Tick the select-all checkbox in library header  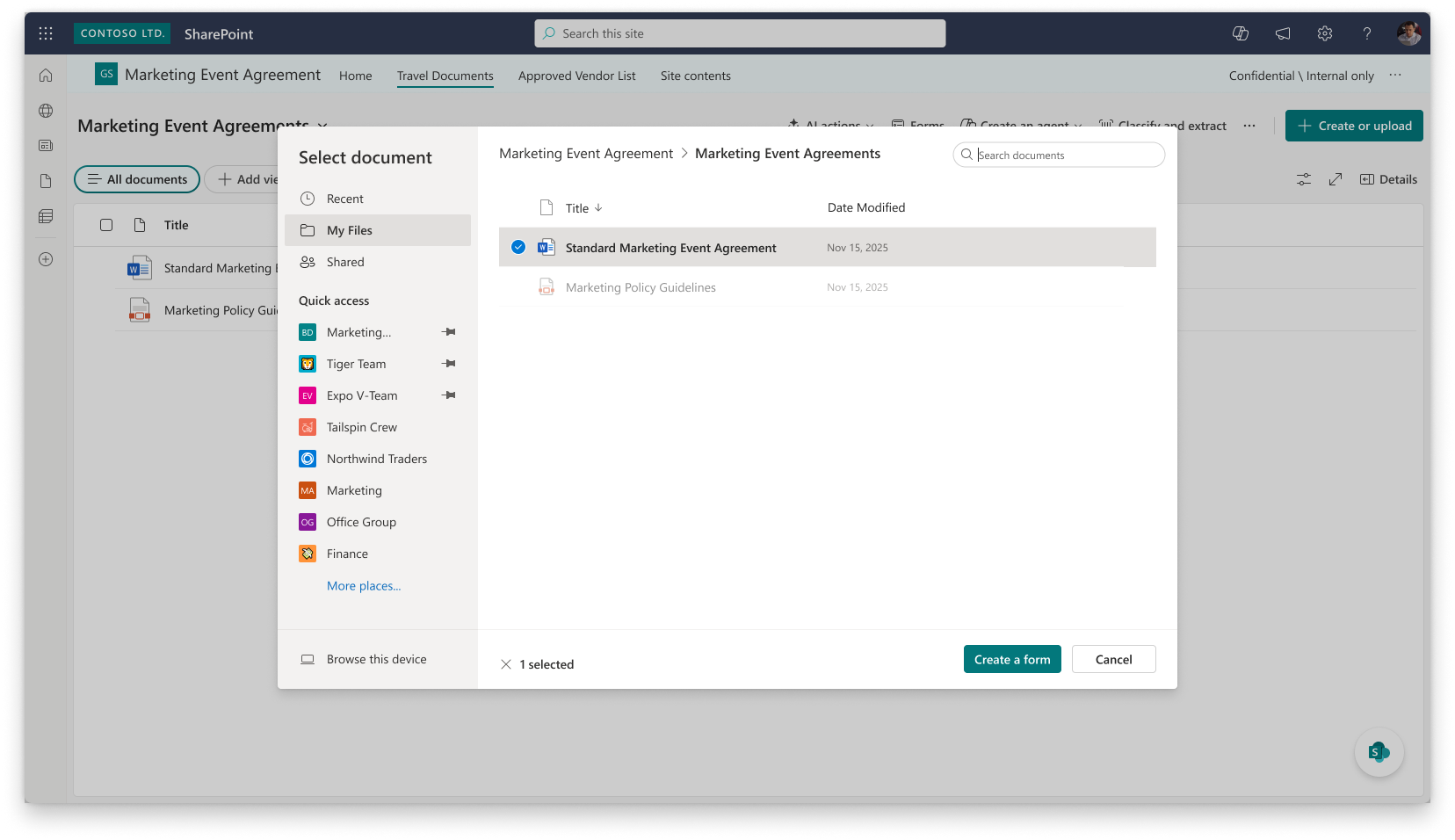tap(106, 225)
